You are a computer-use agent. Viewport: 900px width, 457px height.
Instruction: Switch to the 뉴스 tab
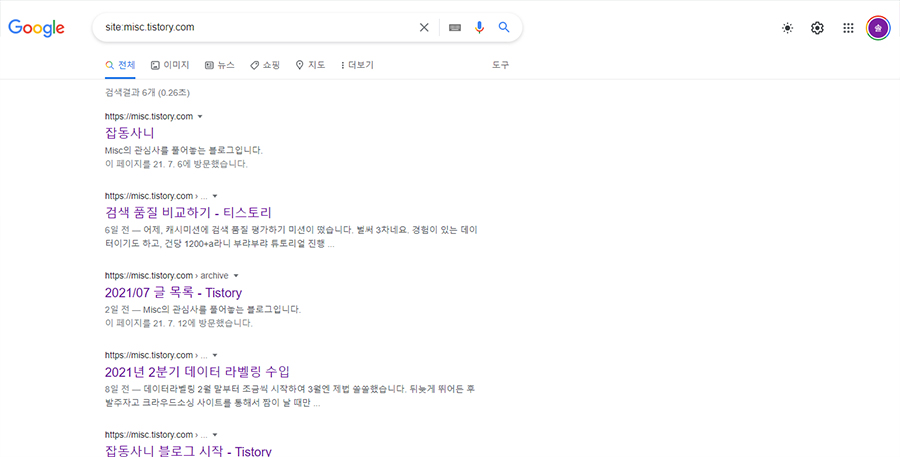click(x=220, y=65)
